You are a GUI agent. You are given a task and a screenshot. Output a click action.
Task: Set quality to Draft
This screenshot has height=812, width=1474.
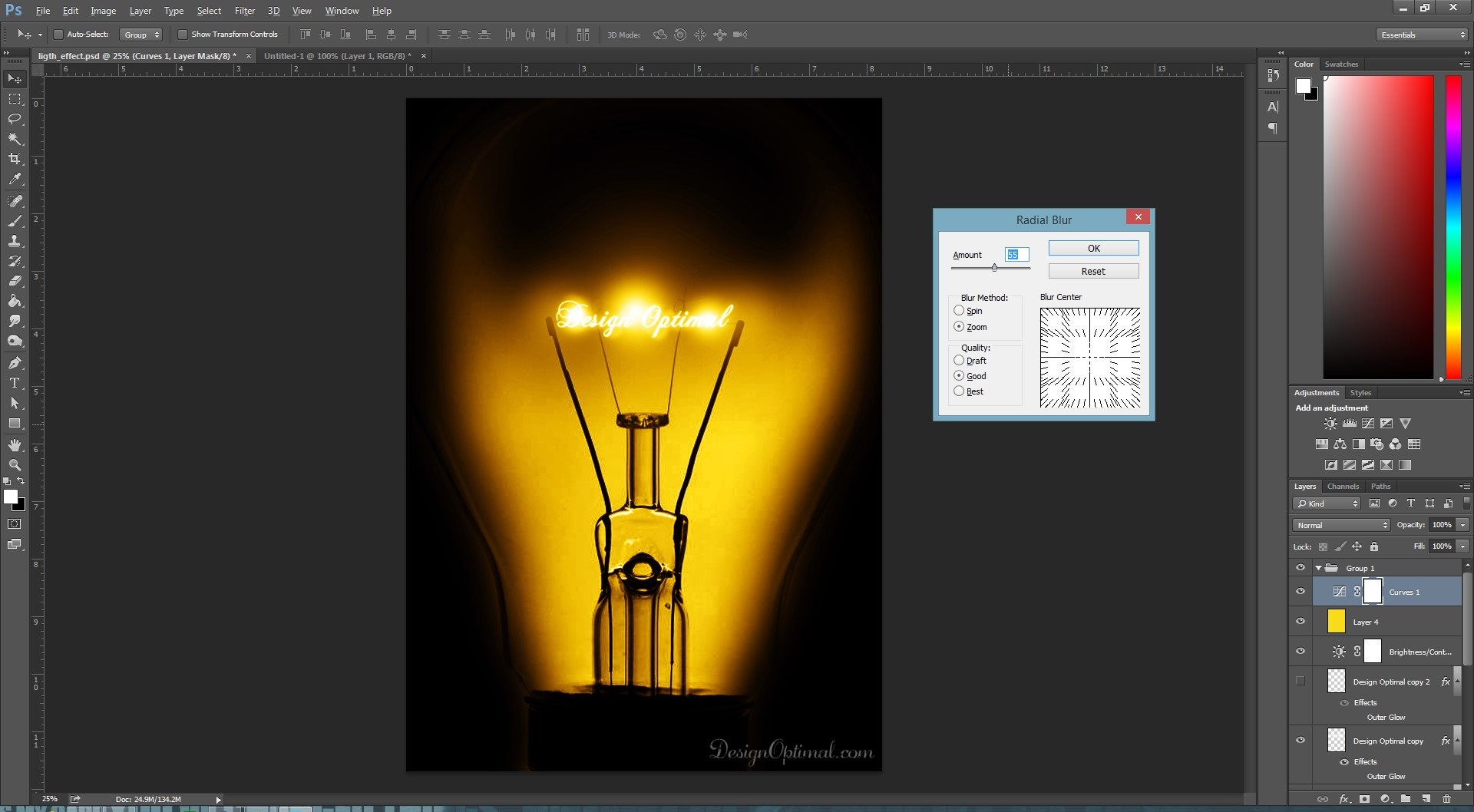click(x=959, y=360)
